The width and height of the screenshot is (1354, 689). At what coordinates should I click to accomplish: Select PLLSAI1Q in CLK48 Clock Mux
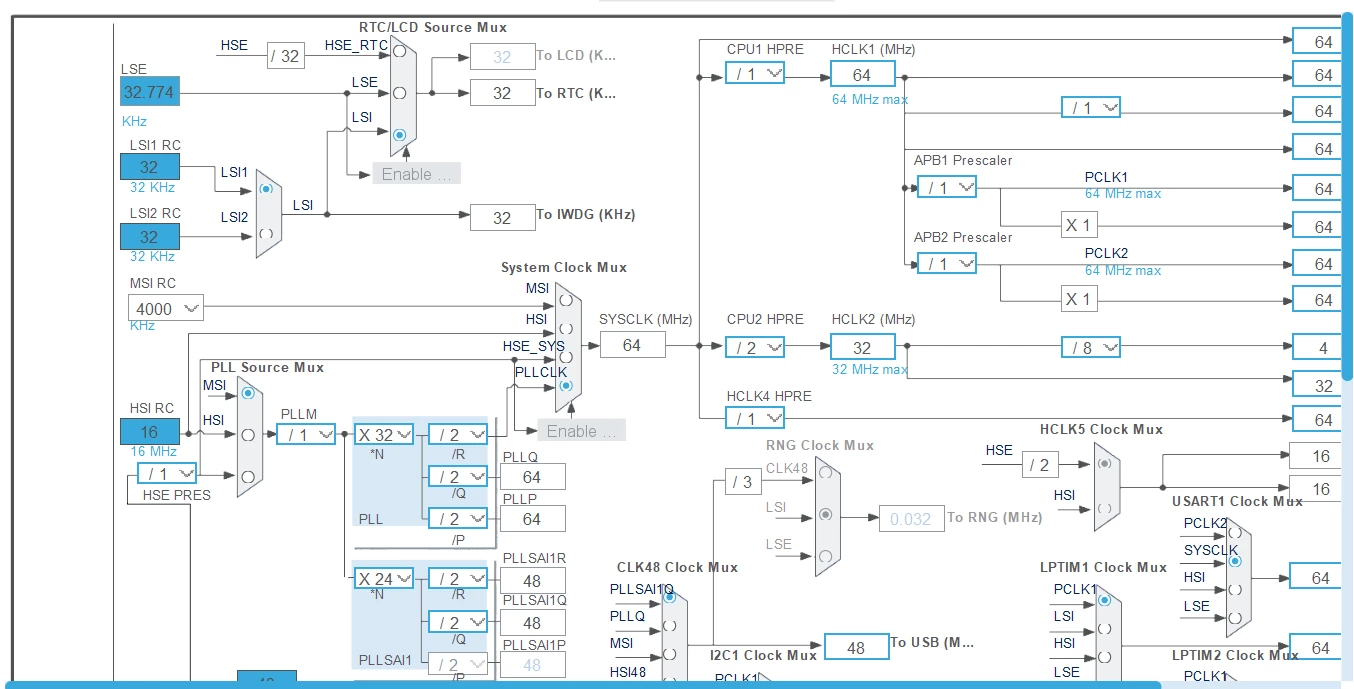[x=669, y=598]
